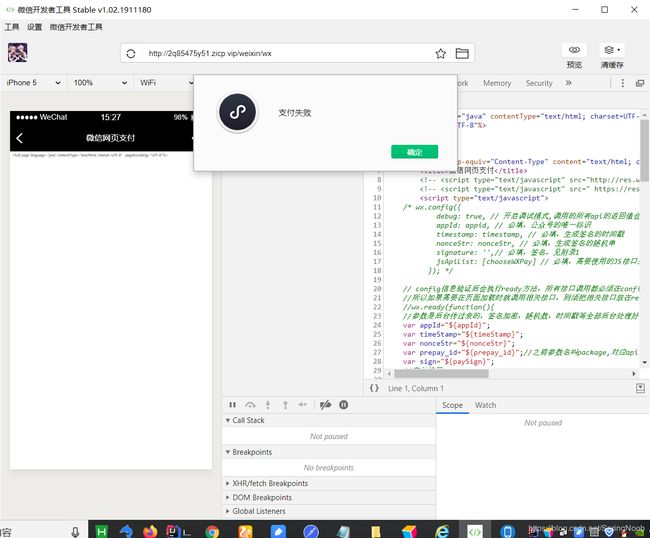Image resolution: width=650 pixels, height=538 pixels.
Task: Select the Watch tab
Action: 485,405
